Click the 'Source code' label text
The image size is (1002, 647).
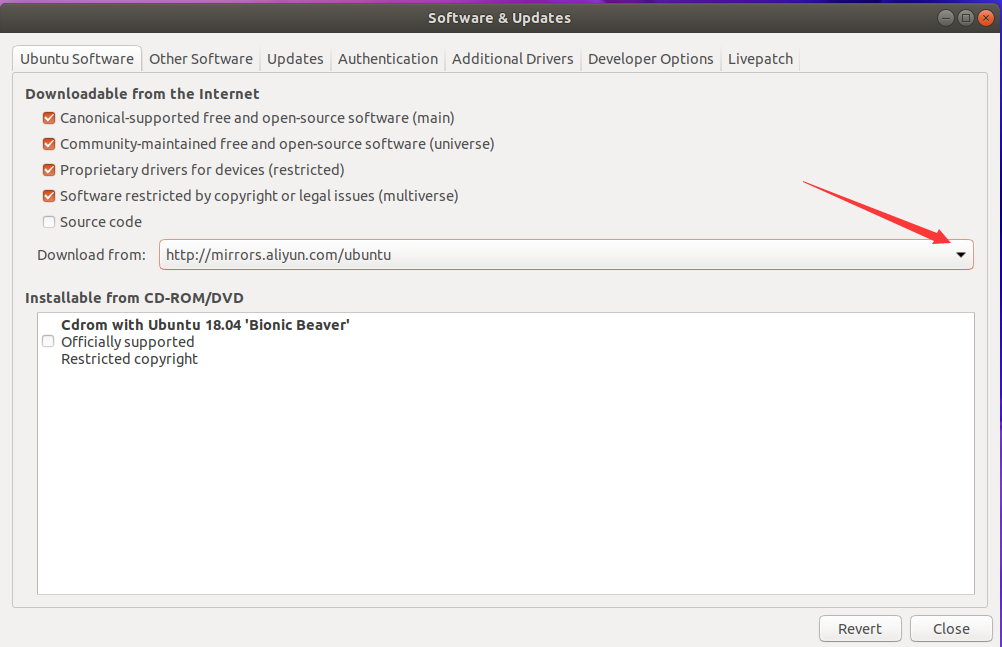(x=101, y=222)
